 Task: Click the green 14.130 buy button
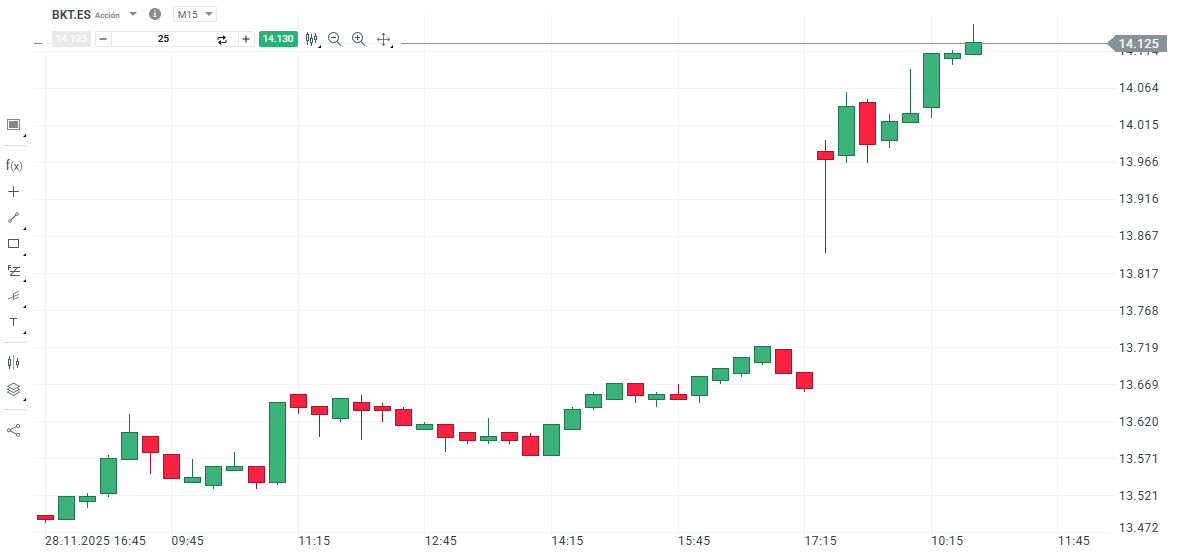[277, 39]
